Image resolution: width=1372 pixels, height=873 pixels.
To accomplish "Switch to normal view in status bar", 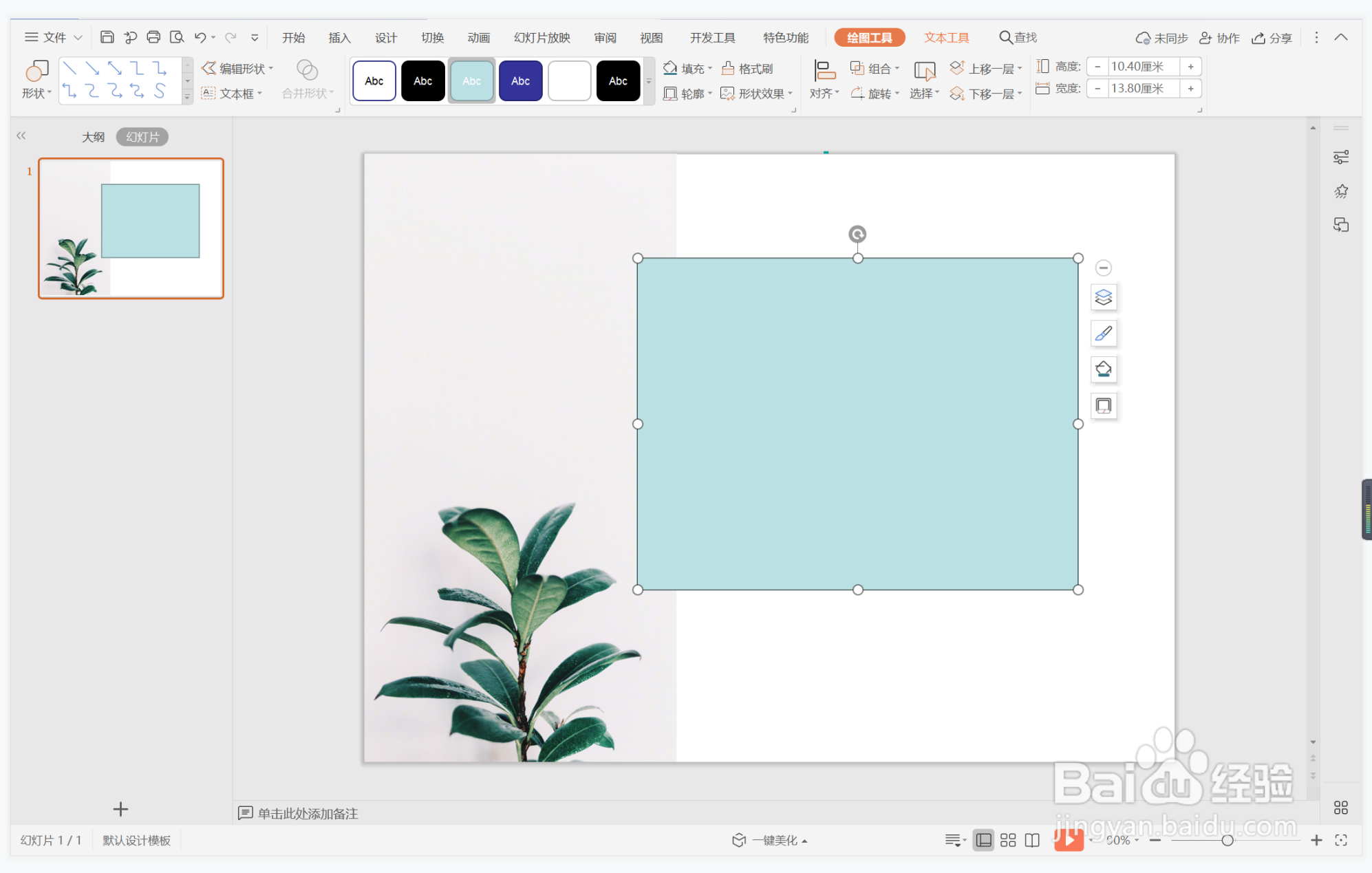I will [984, 840].
